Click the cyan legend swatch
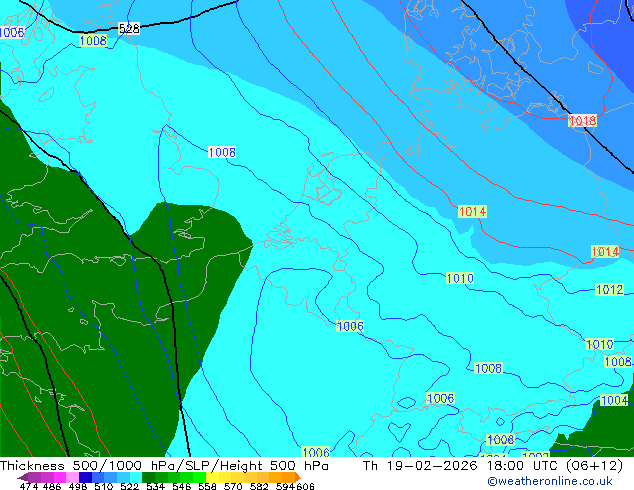The width and height of the screenshot is (634, 490). click(136, 477)
